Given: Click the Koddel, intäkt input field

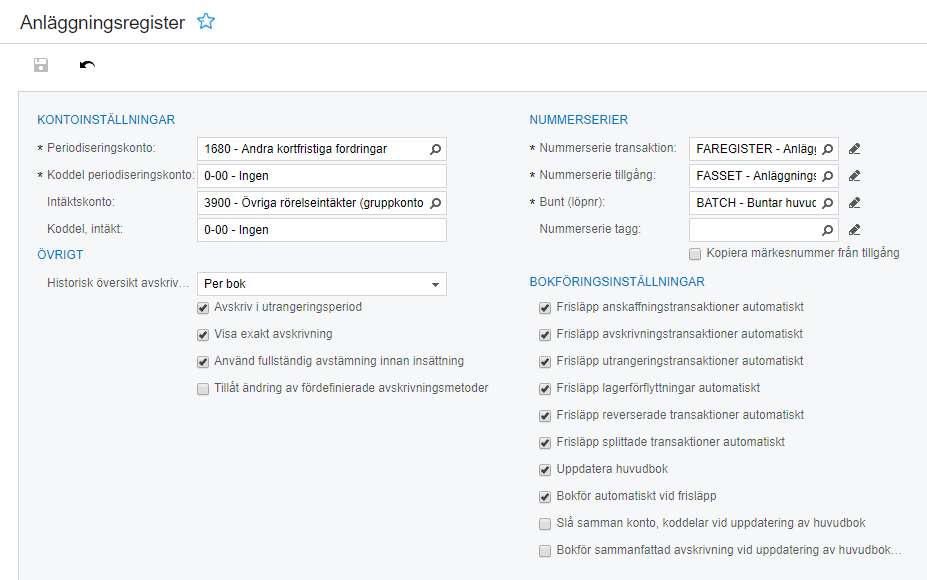Looking at the screenshot, I should [x=321, y=230].
